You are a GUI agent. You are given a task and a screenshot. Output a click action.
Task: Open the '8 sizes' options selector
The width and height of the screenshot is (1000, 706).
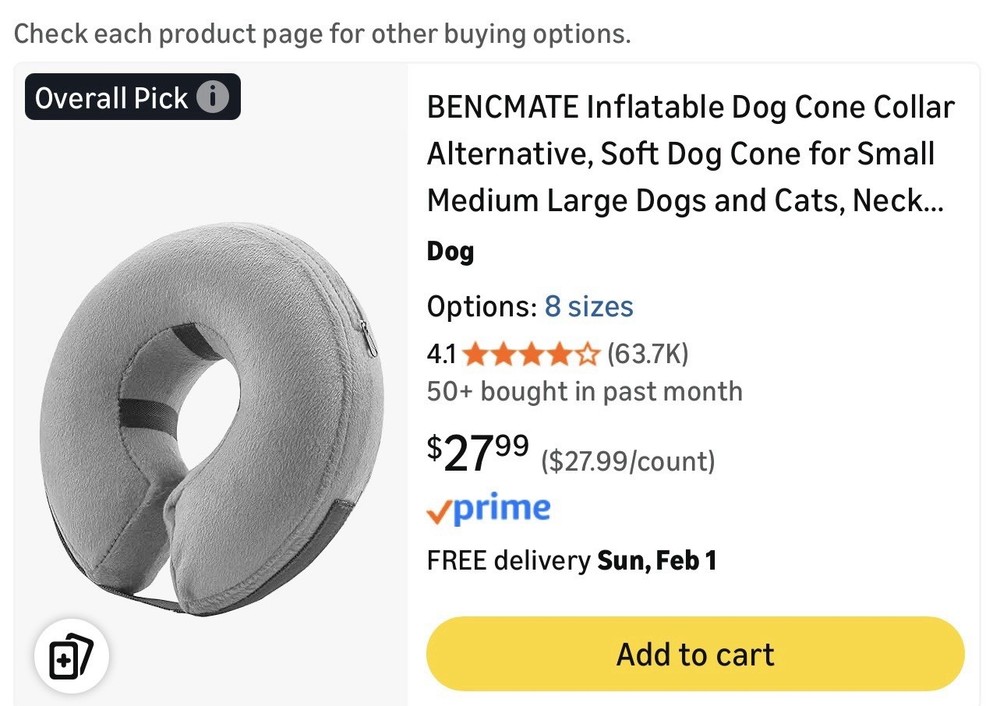coord(589,307)
